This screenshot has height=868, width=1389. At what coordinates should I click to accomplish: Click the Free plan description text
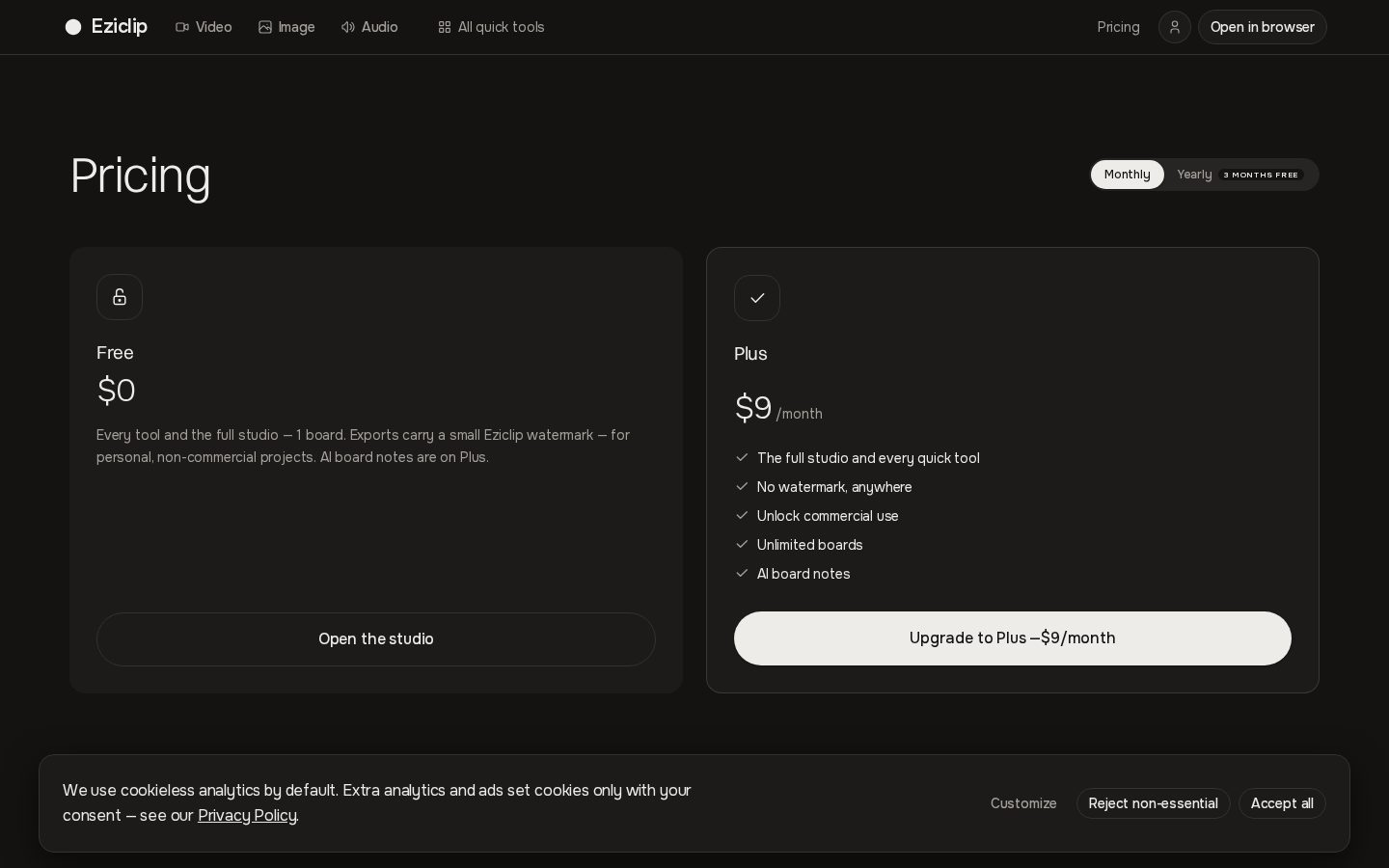pos(363,446)
